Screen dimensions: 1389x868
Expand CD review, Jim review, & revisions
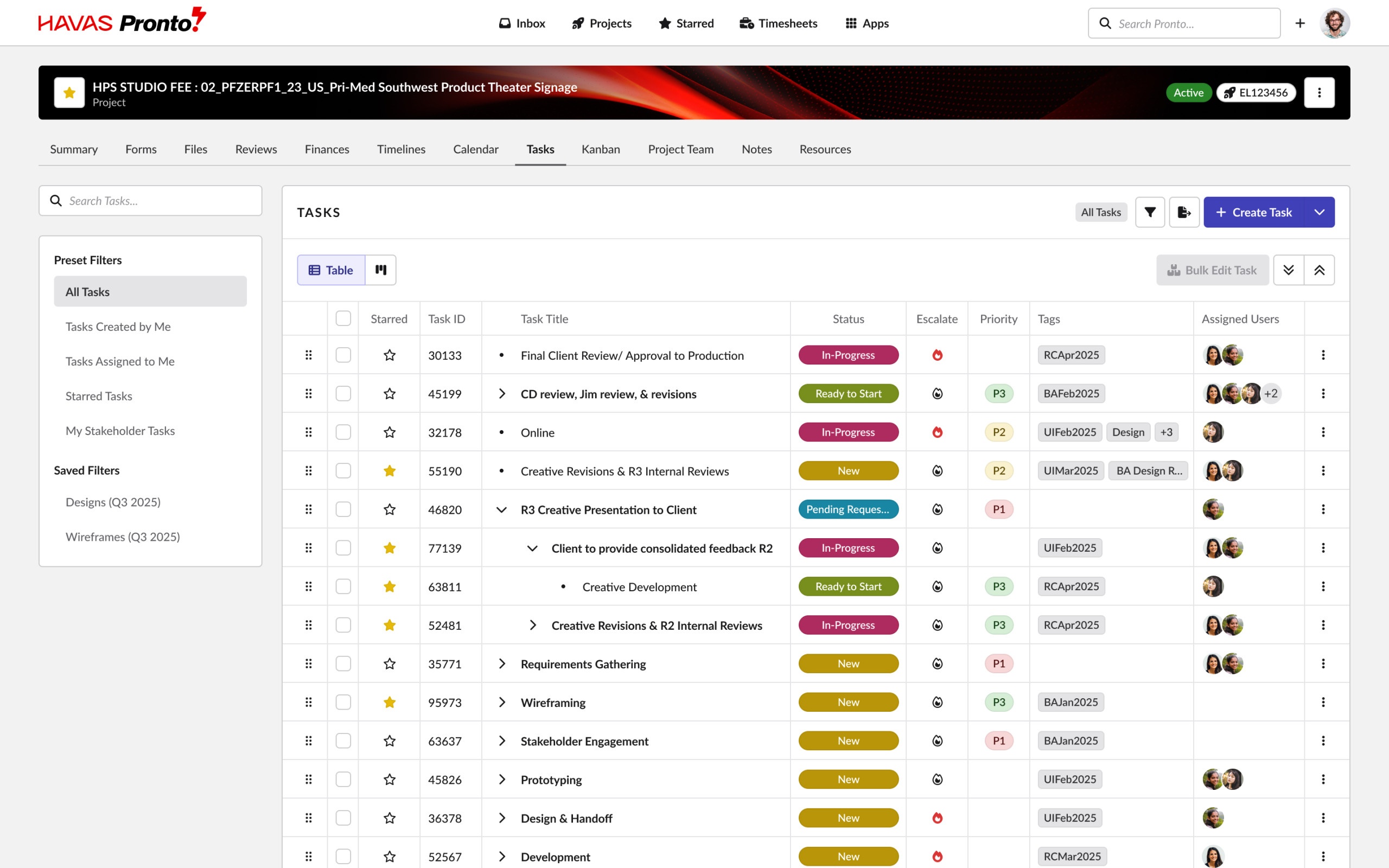coord(501,394)
